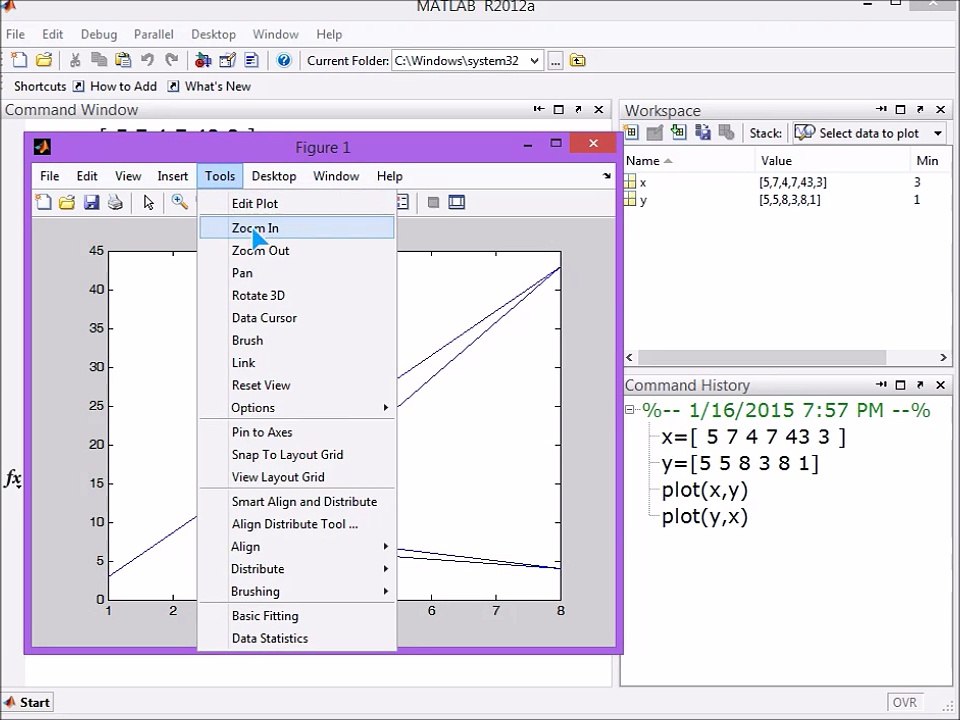Screen dimensions: 960x720
Task: Go up one folder level icon
Action: pyautogui.click(x=577, y=61)
